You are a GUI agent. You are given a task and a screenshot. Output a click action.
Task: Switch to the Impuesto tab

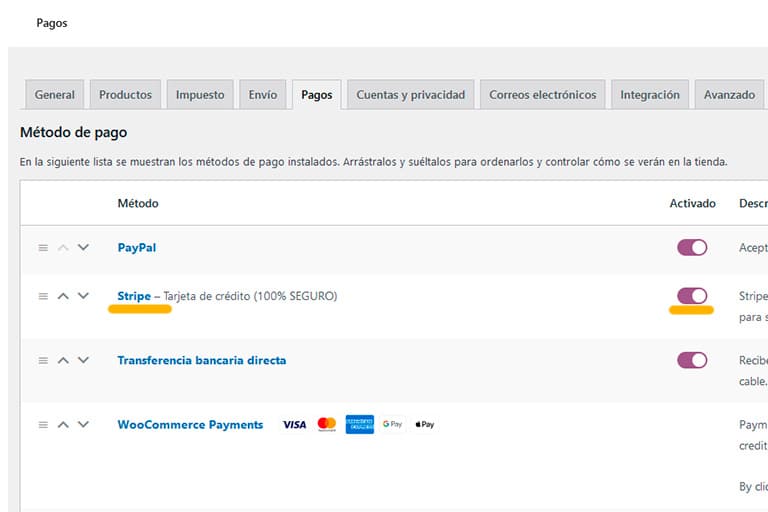(200, 95)
